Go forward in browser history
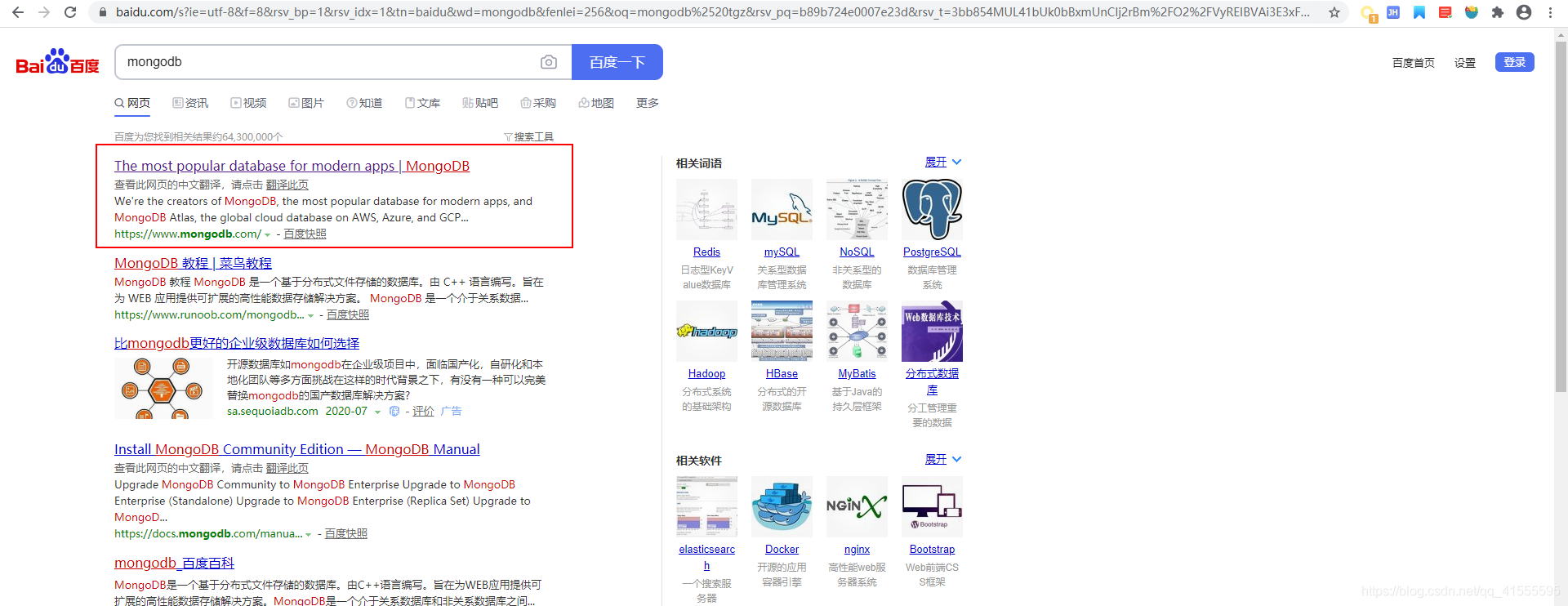 point(44,12)
